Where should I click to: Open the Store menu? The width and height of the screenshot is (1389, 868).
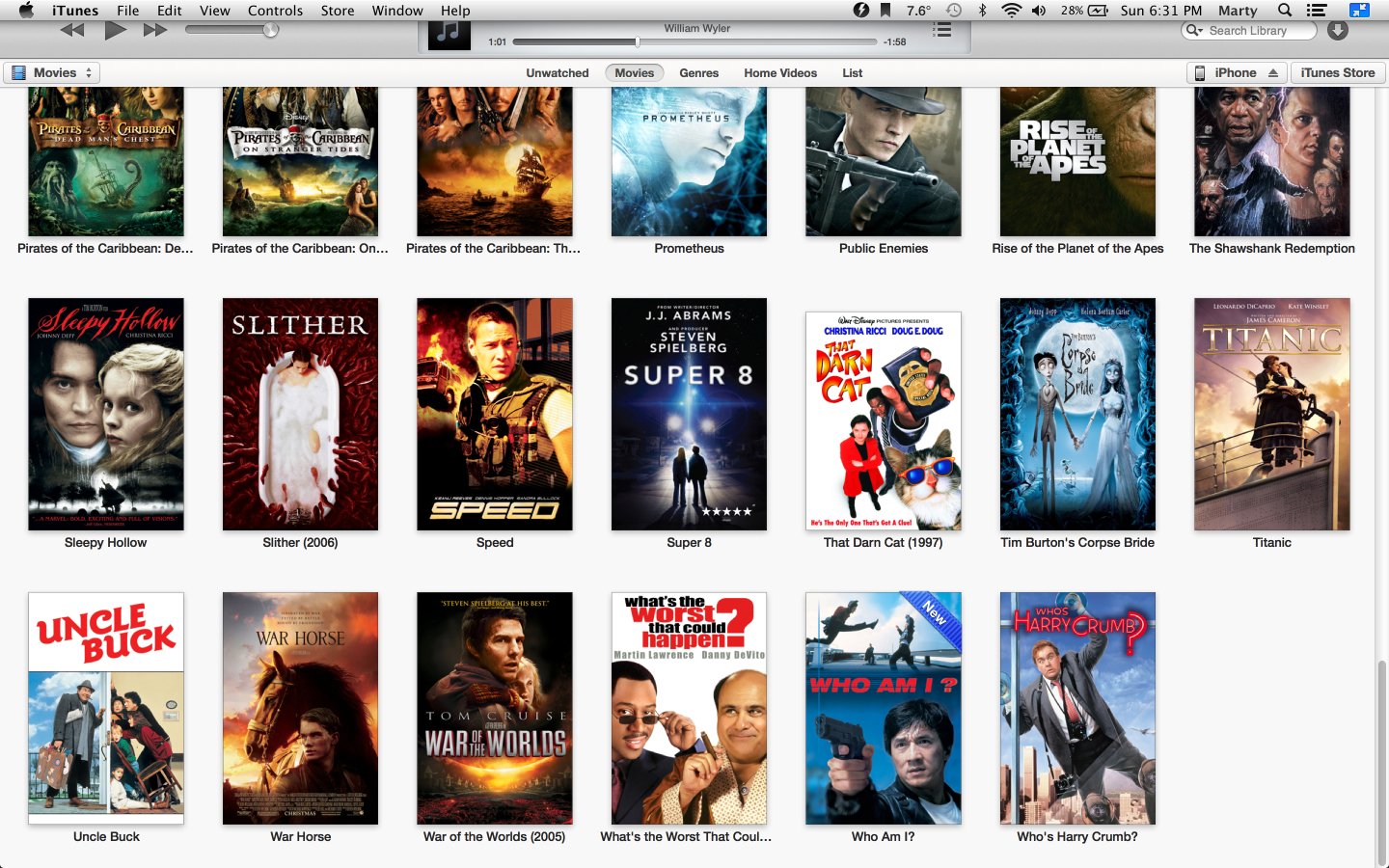pos(338,11)
